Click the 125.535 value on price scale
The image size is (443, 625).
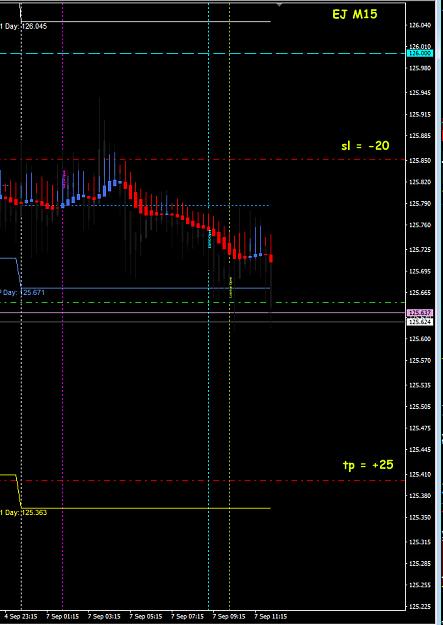point(420,385)
